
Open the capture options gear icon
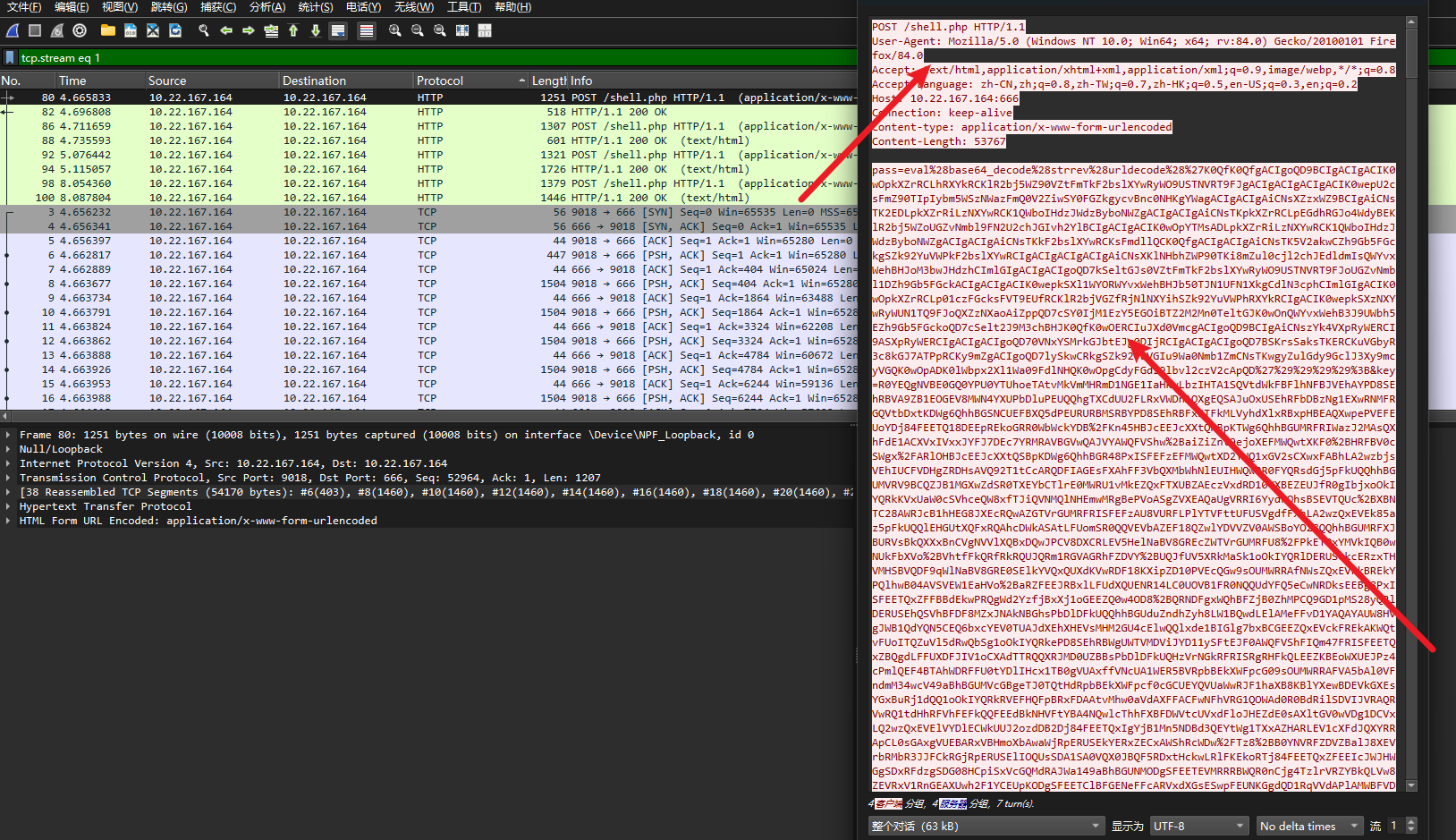click(80, 30)
